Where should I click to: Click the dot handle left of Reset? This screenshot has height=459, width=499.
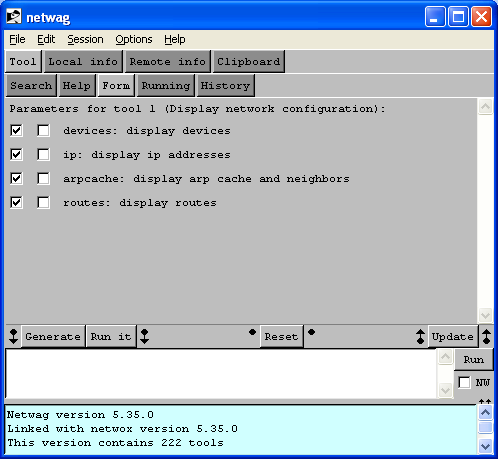[252, 332]
